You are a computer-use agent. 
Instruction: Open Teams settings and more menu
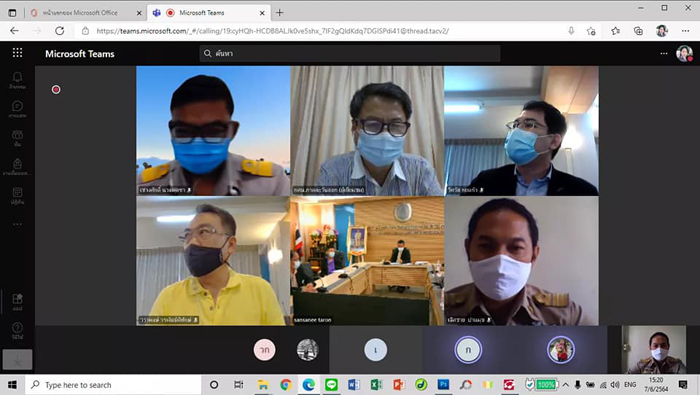pyautogui.click(x=664, y=54)
